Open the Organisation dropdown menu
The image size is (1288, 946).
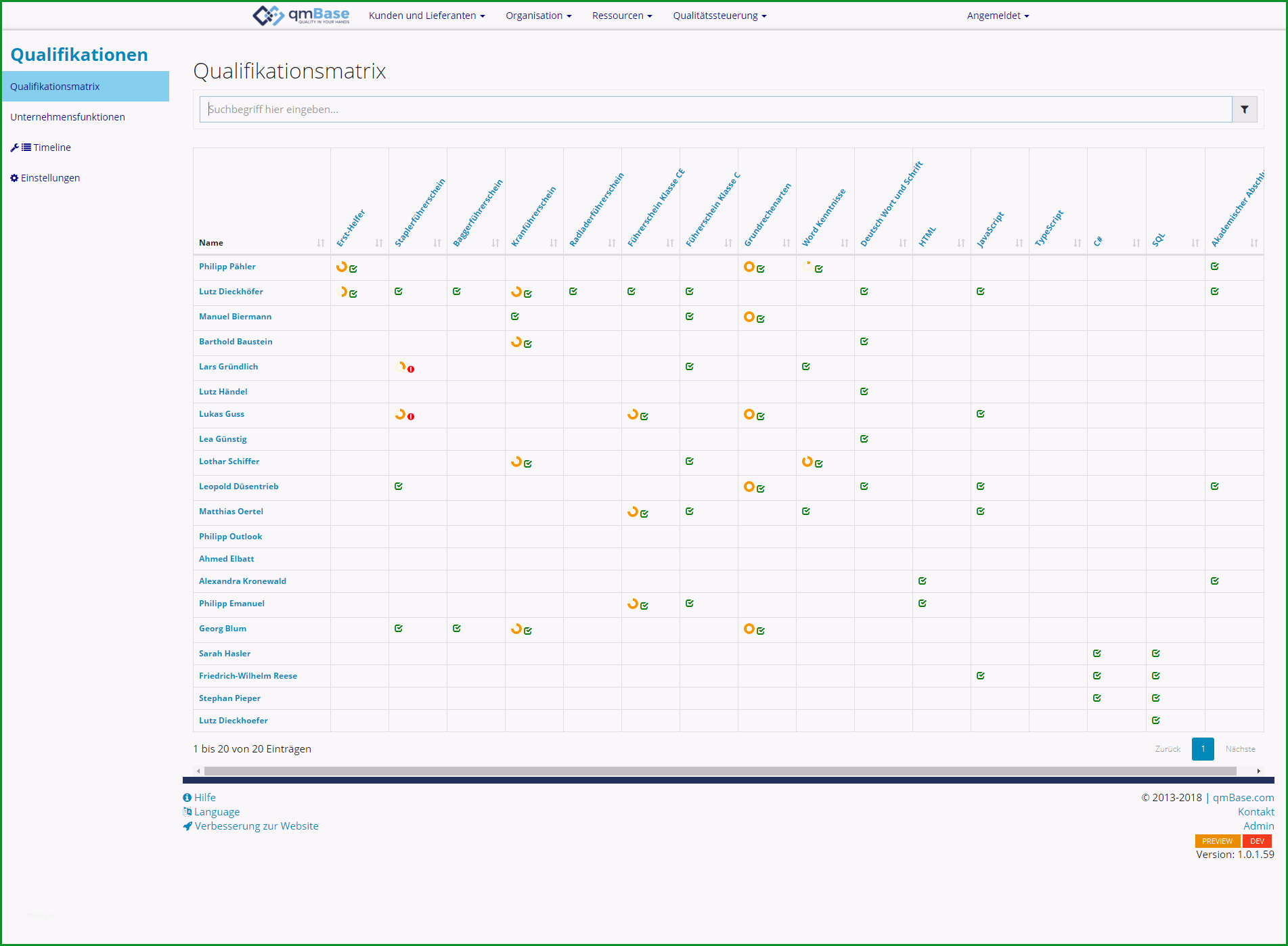tap(539, 16)
